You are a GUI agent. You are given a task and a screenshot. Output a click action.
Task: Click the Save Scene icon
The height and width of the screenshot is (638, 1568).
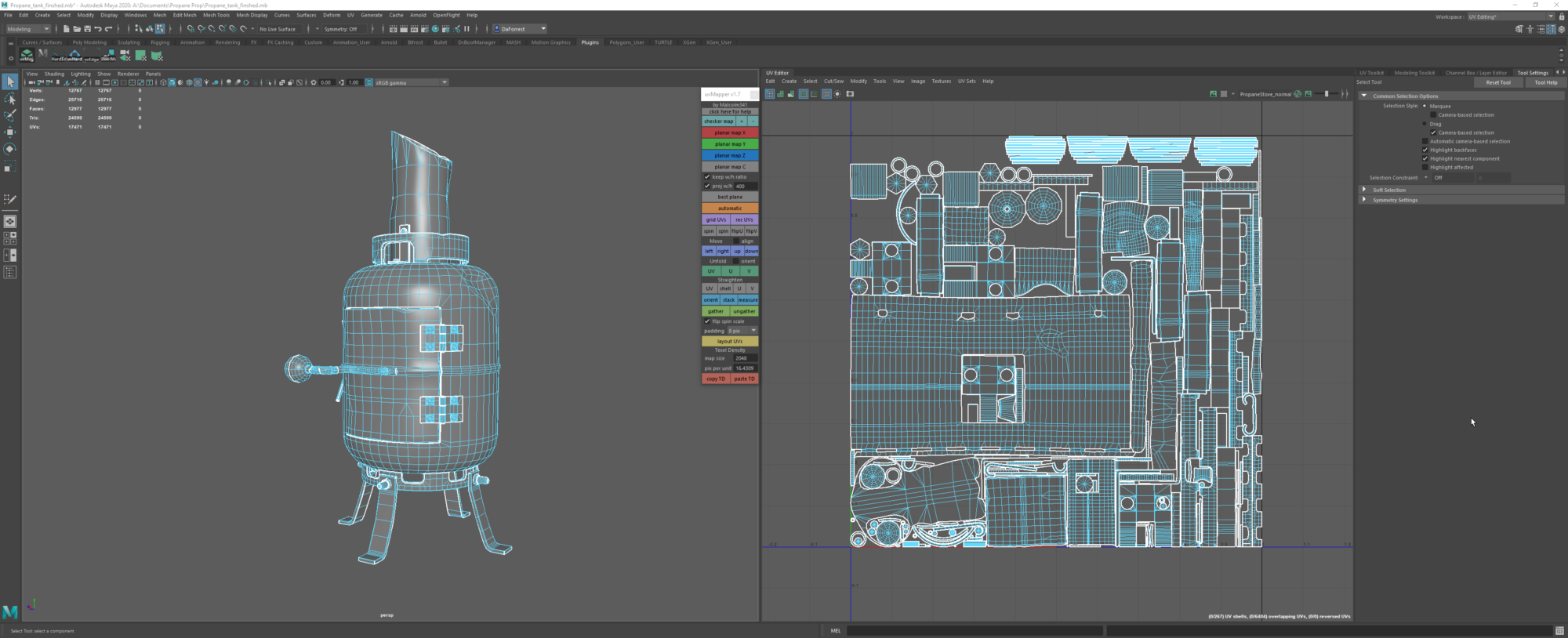click(x=87, y=29)
